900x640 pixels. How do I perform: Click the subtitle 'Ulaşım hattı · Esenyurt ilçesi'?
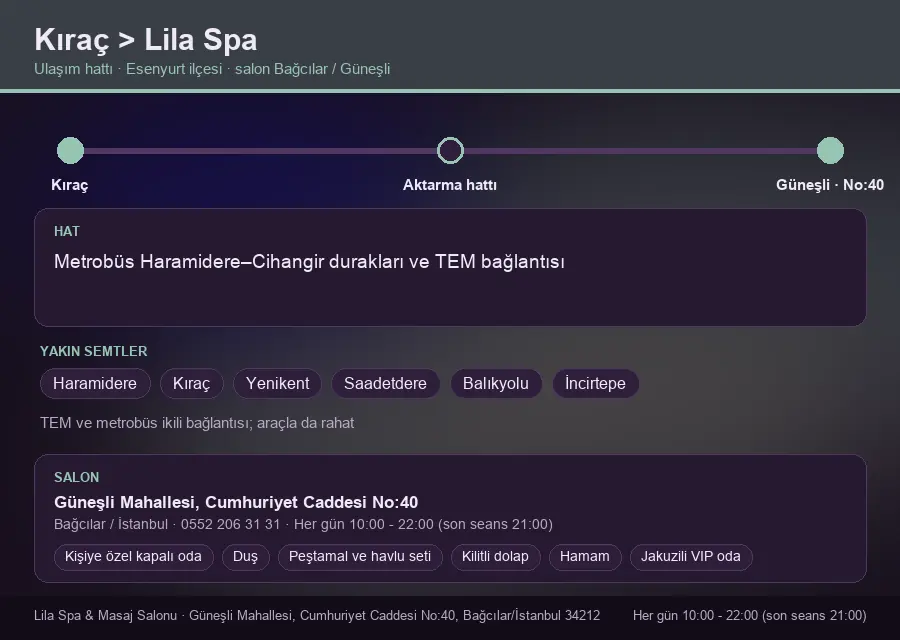(128, 69)
